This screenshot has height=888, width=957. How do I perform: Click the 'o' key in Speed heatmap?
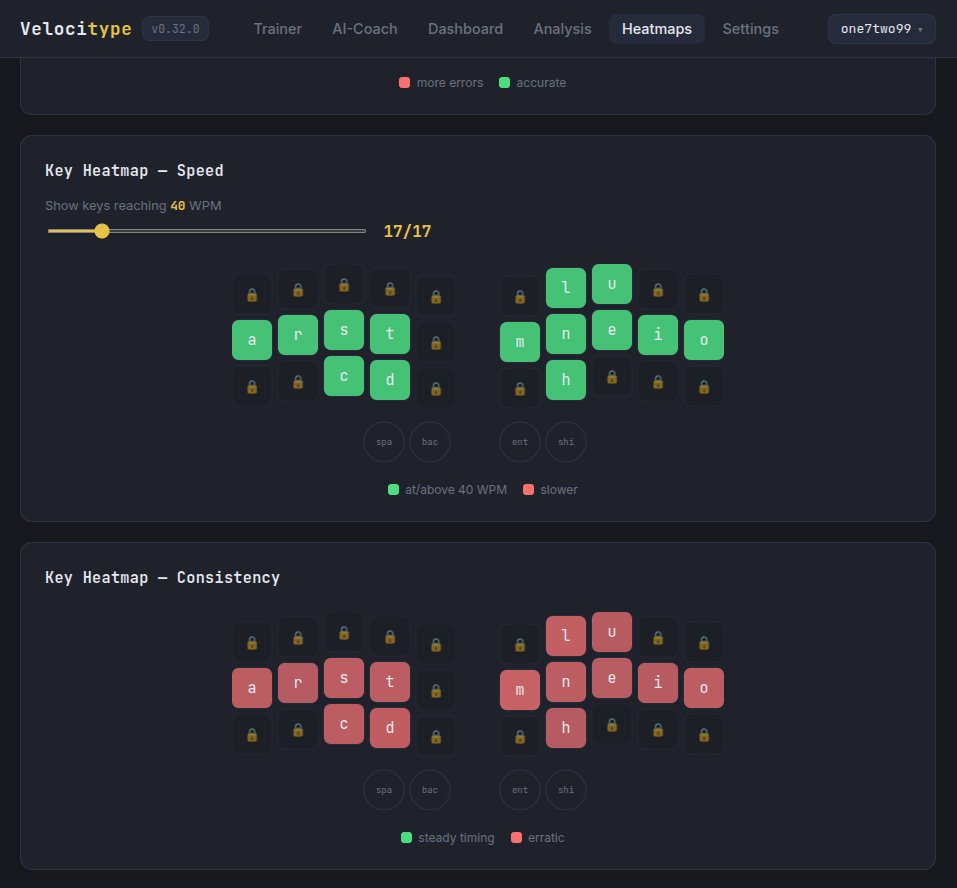coord(704,340)
